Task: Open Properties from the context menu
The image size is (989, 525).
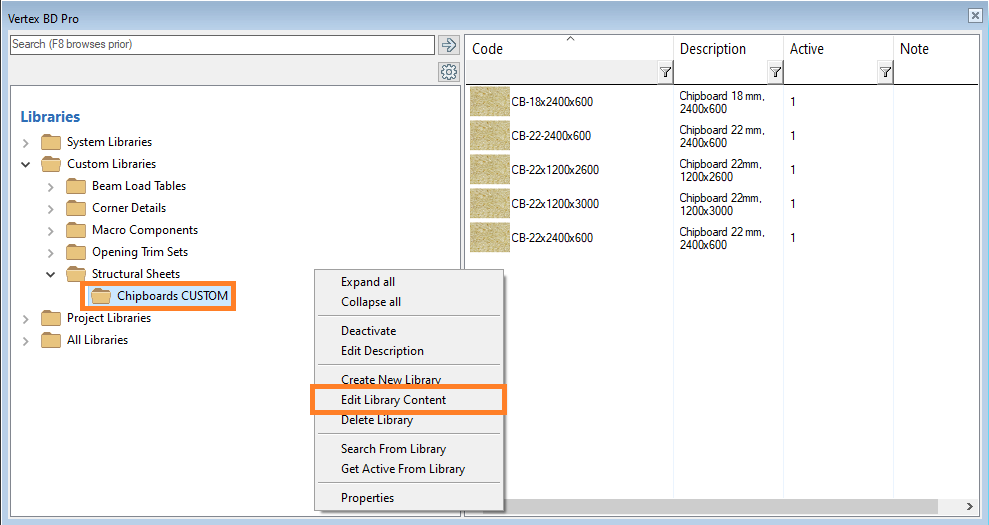Action: coord(367,498)
